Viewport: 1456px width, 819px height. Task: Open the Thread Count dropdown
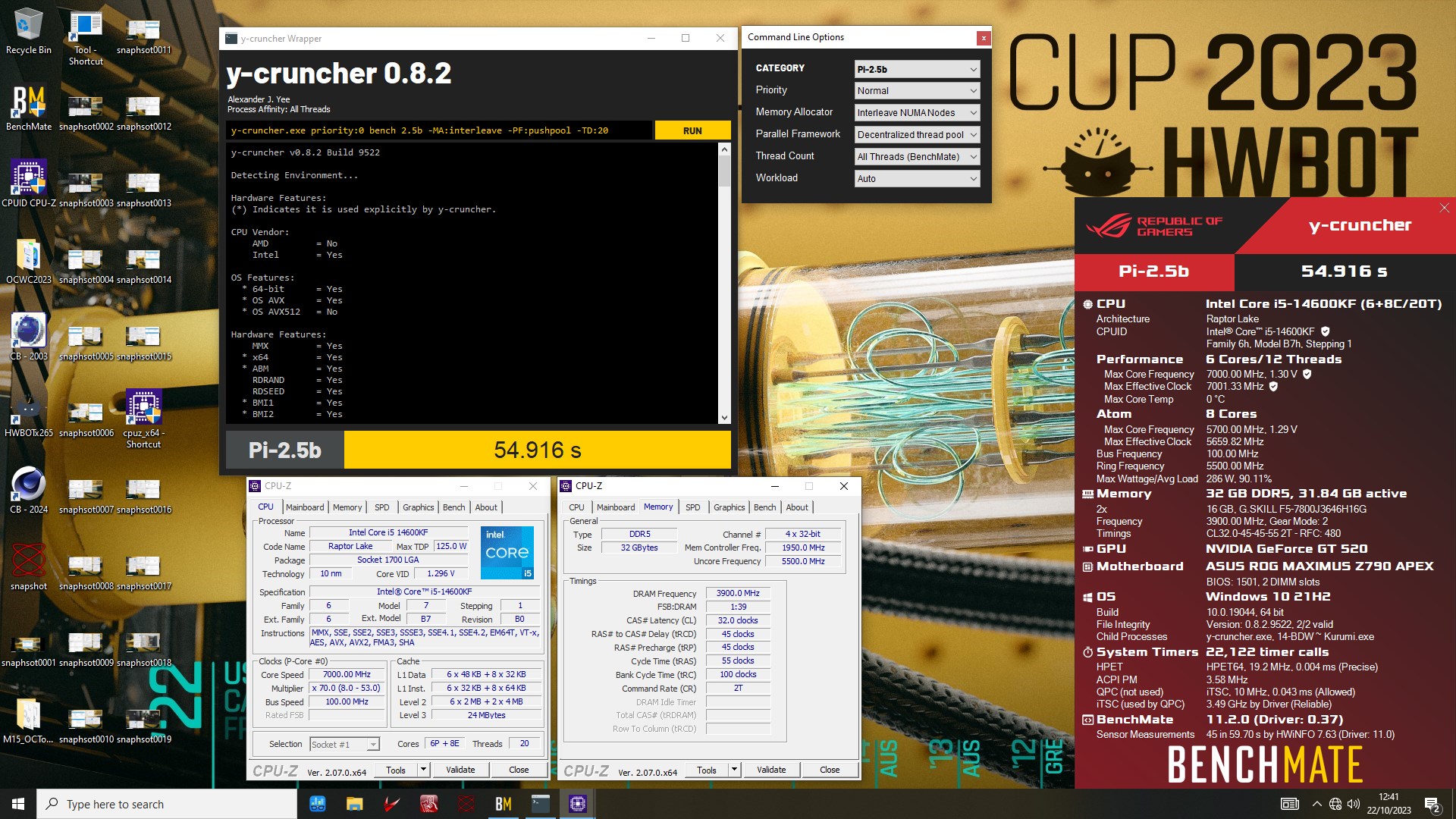[x=917, y=156]
